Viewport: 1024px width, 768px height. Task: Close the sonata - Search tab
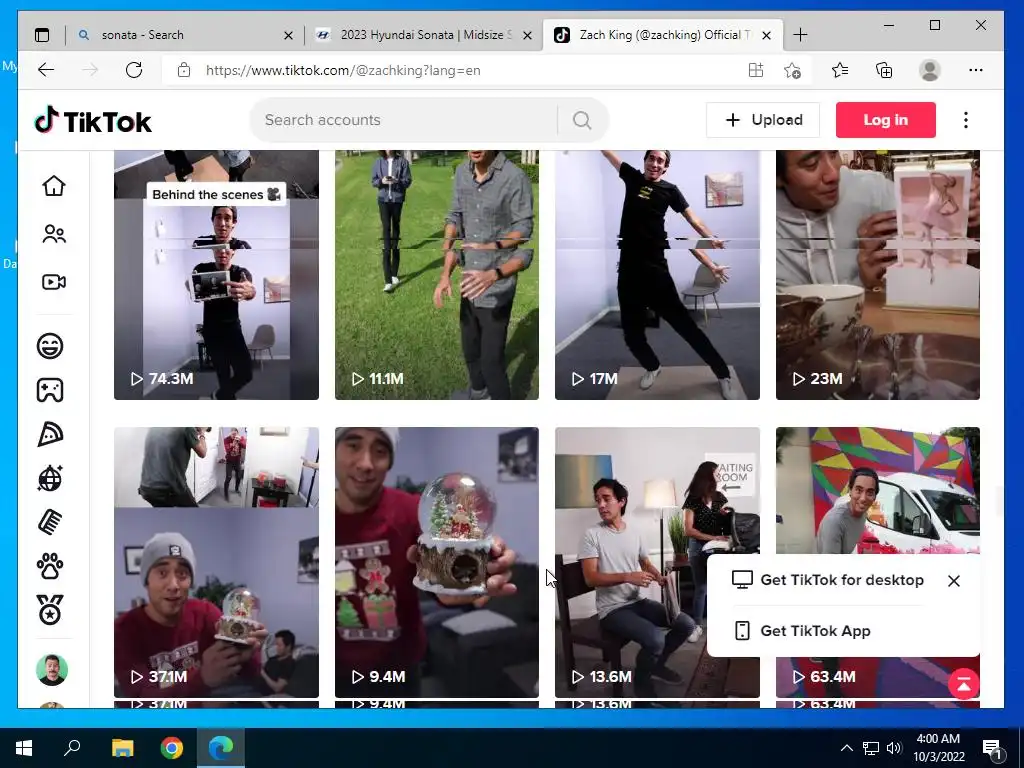click(288, 35)
